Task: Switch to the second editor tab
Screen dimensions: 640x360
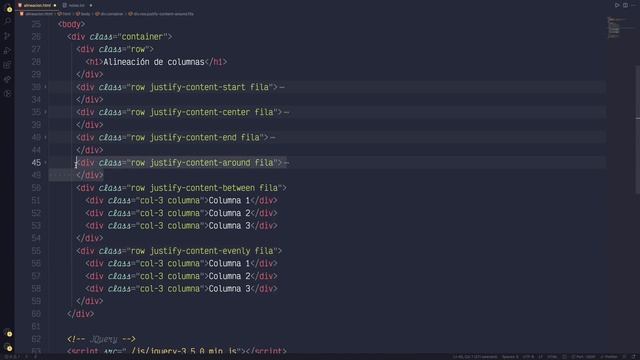Action: tap(77, 5)
